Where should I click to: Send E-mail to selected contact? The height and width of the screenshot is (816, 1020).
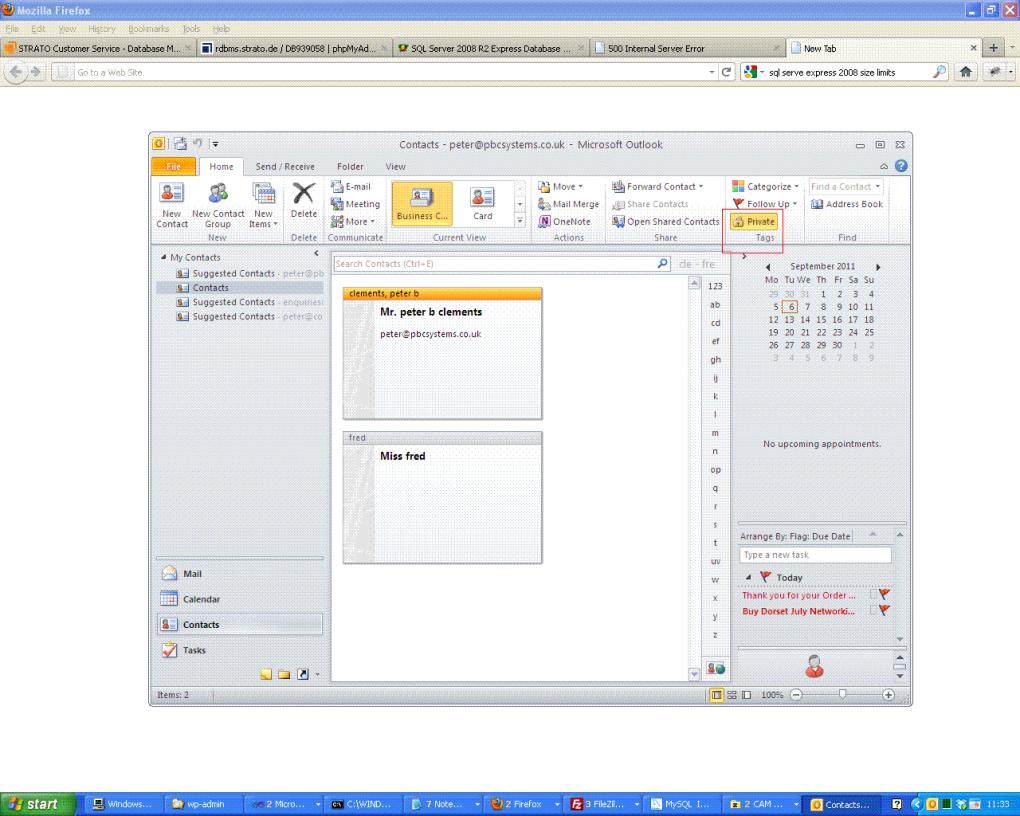pyautogui.click(x=351, y=187)
